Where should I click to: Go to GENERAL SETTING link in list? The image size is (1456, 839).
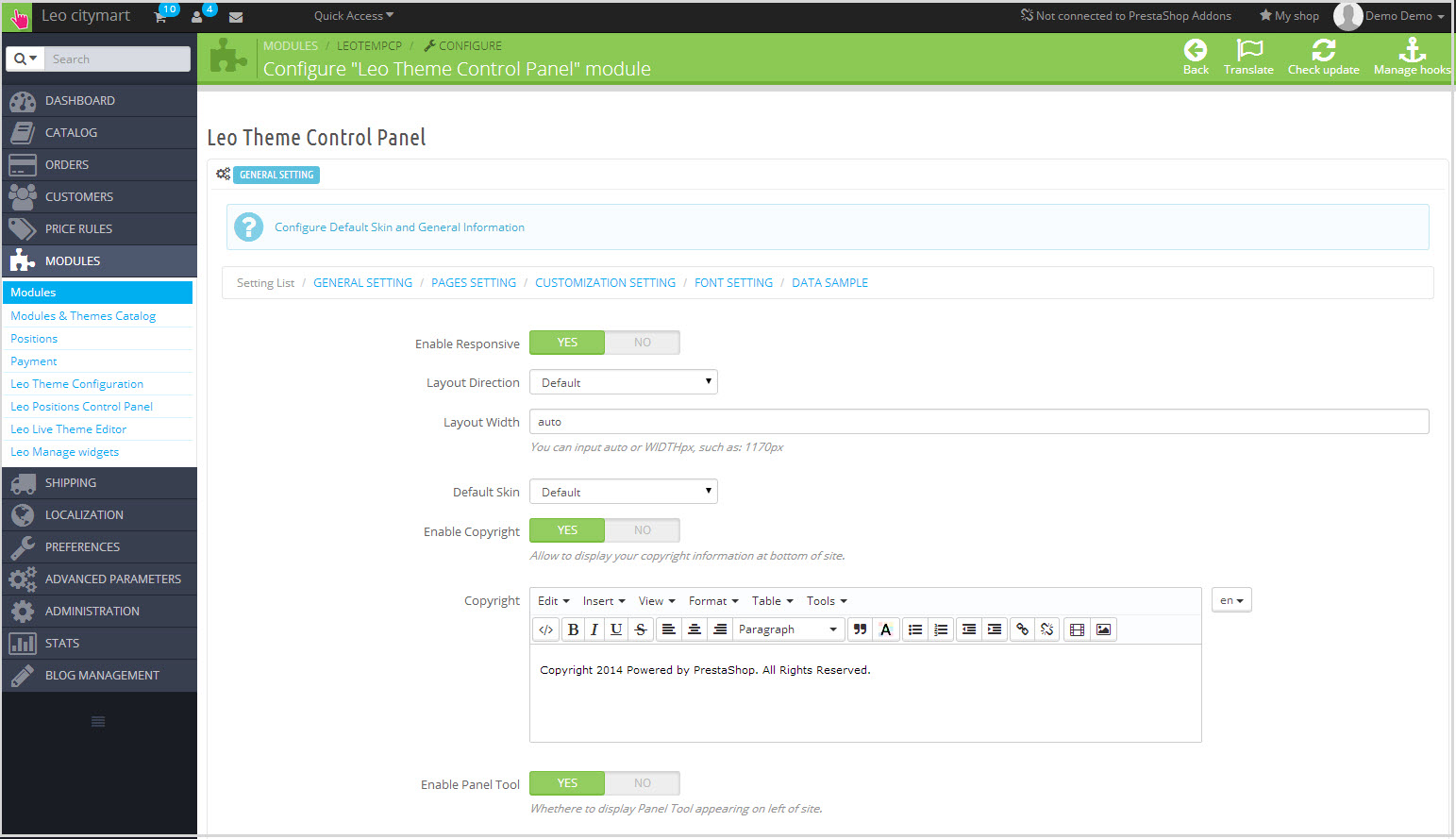coord(362,283)
